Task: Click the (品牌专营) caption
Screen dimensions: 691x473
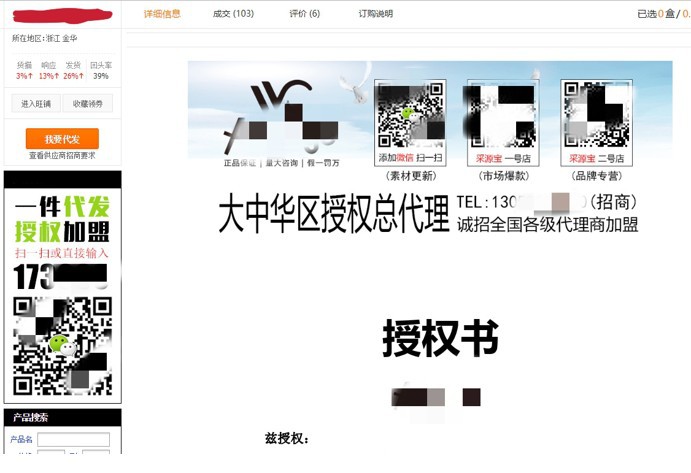Action: [x=597, y=176]
